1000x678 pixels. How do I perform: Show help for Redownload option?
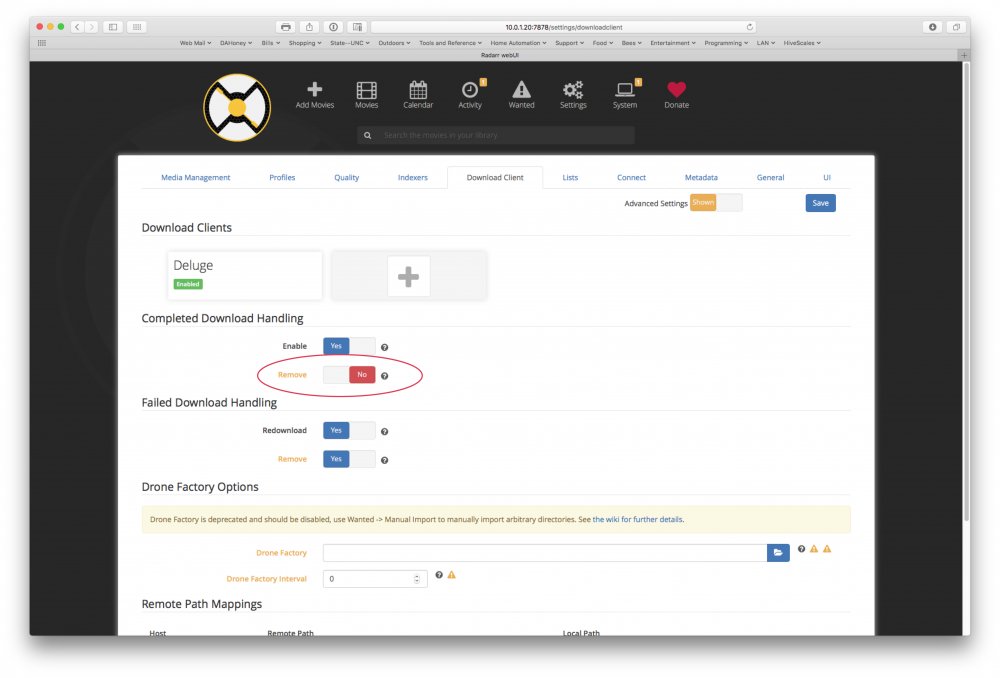click(385, 432)
